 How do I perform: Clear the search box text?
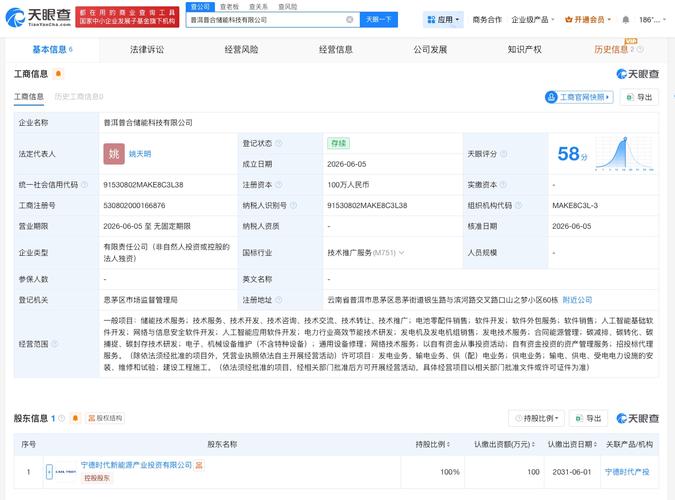coord(350,19)
